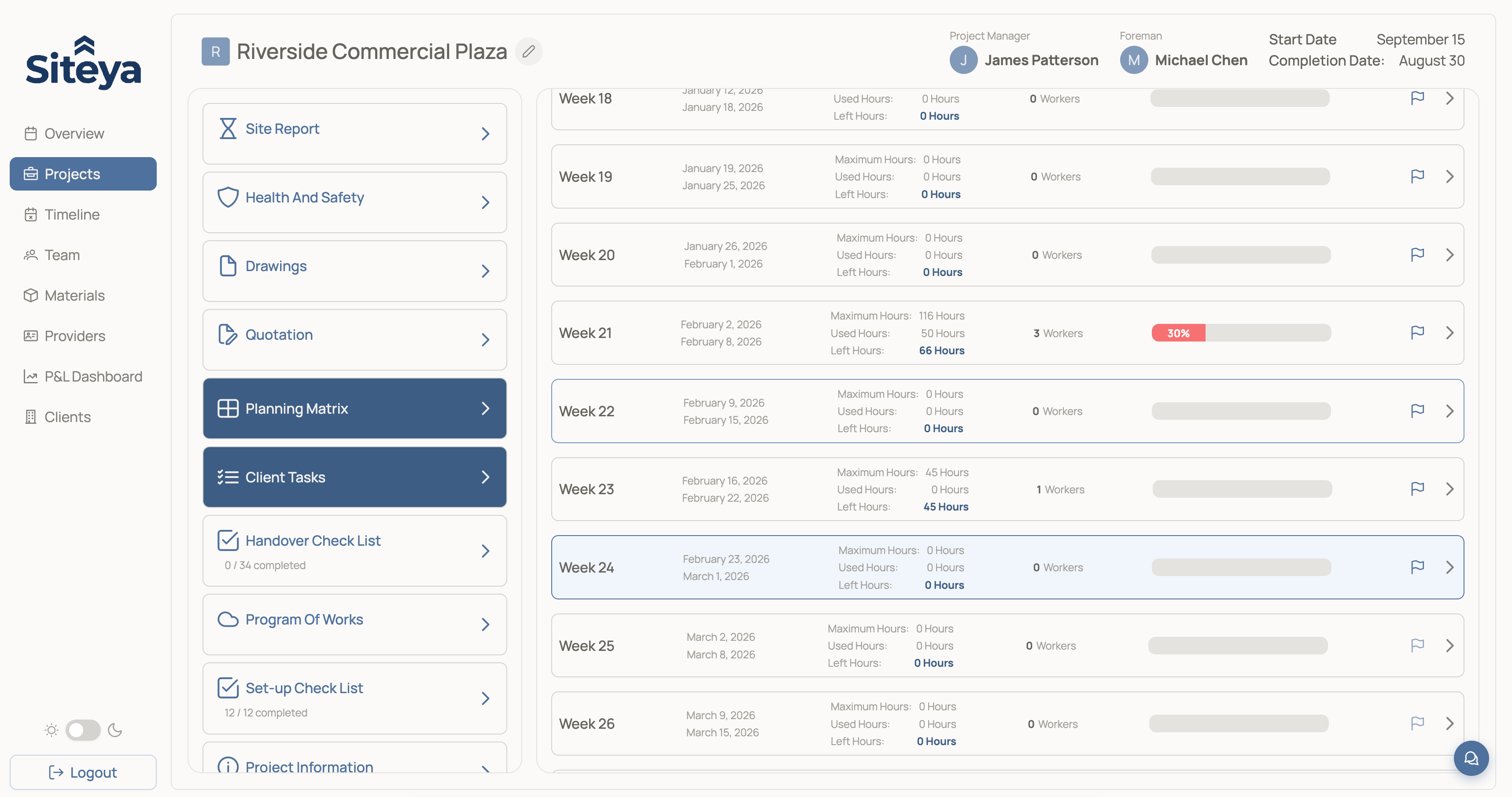
Task: Open the Client Tasks panel
Action: click(x=354, y=477)
